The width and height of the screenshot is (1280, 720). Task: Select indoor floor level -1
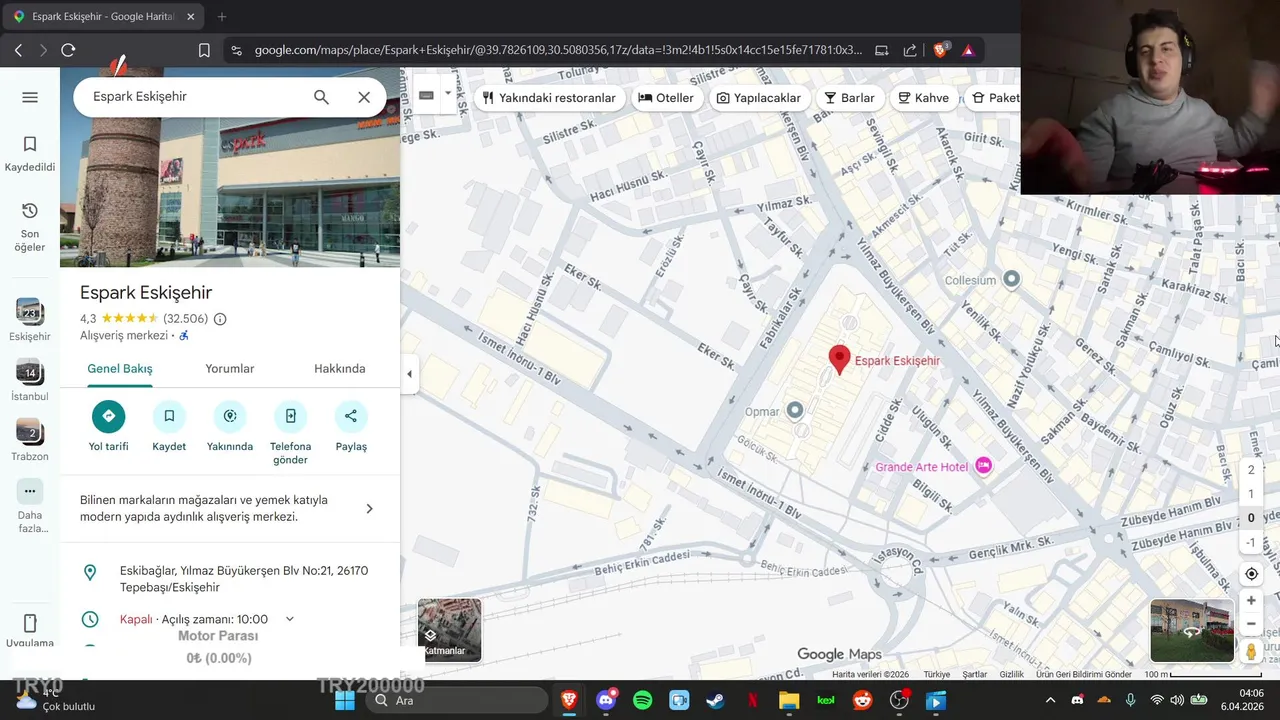pos(1251,543)
